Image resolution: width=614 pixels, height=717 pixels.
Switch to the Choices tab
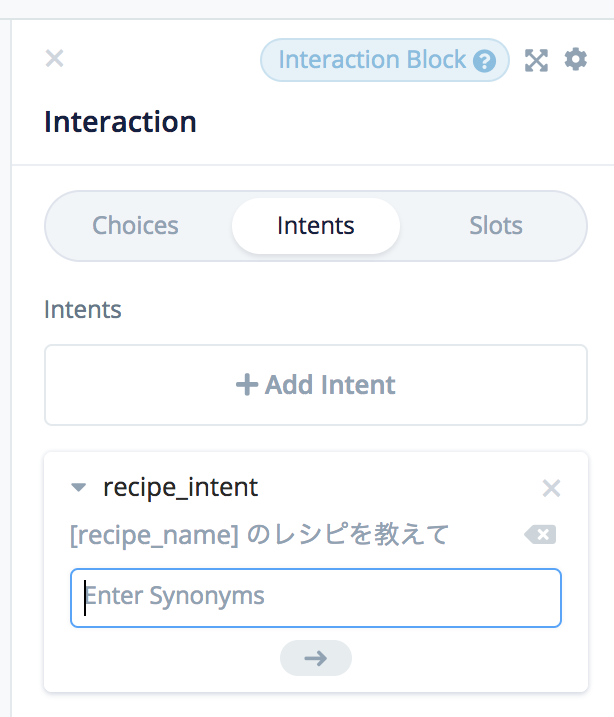coord(135,226)
